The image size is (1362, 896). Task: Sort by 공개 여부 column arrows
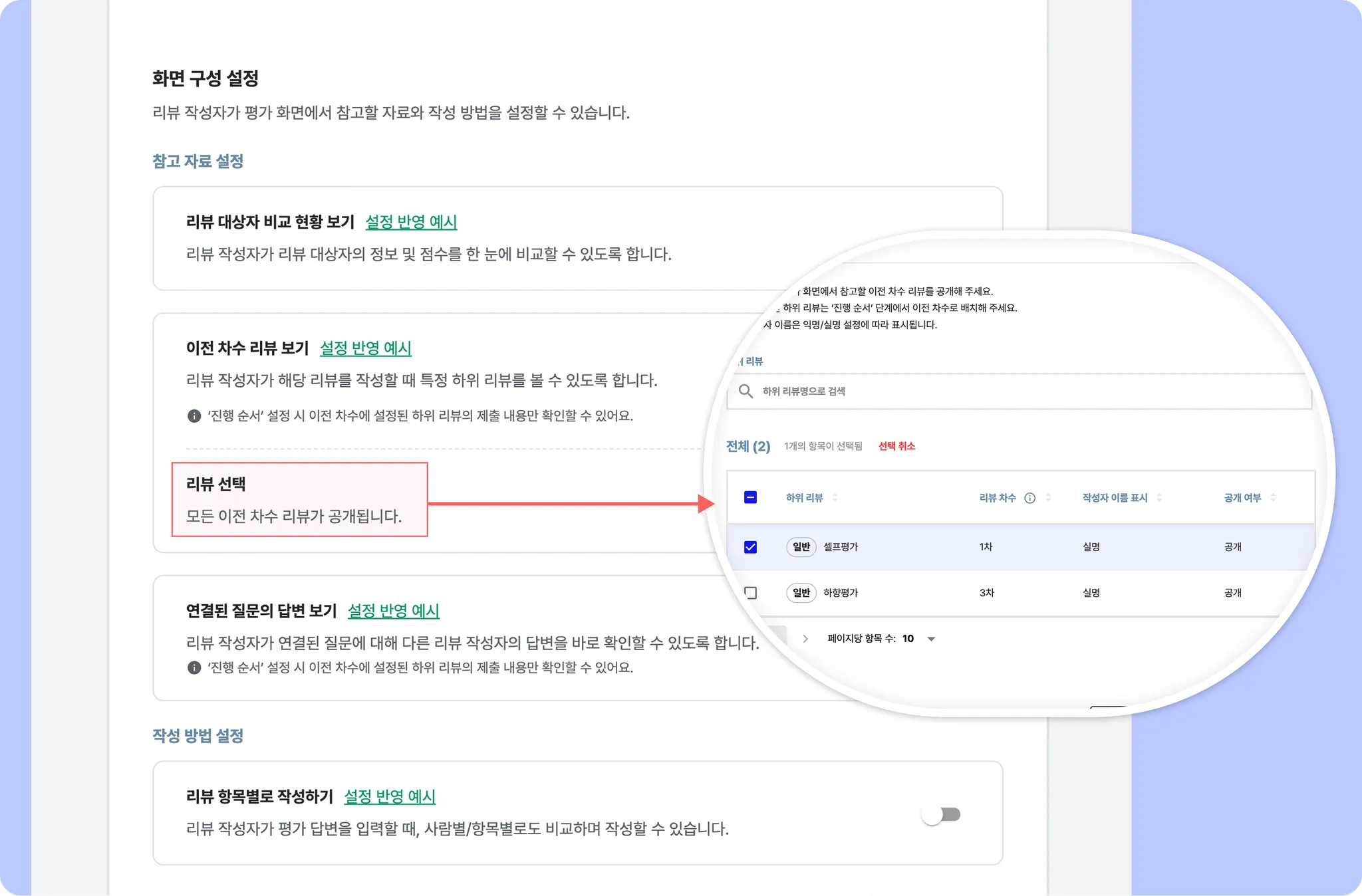coord(1273,498)
